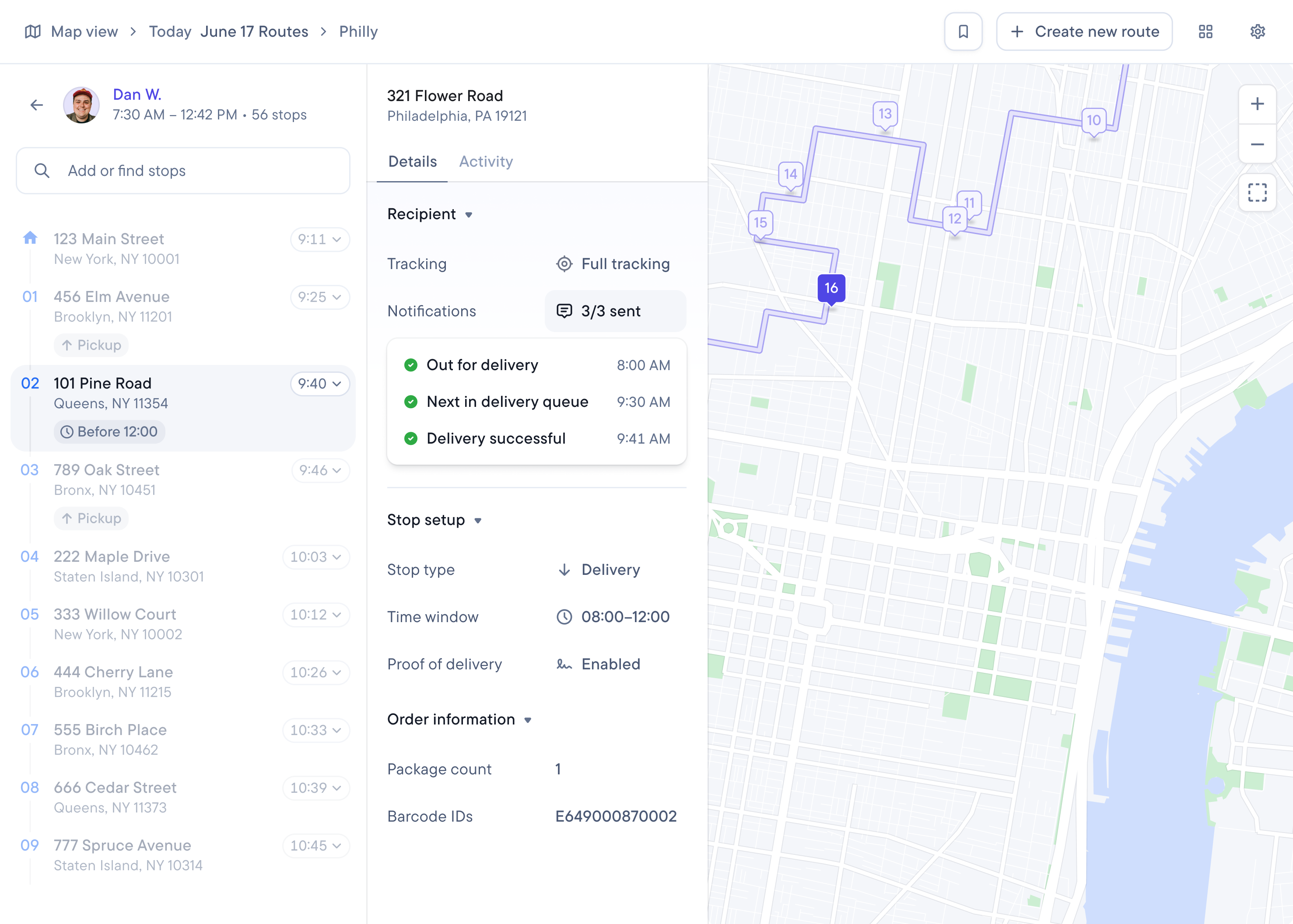
Task: Click Create new route button
Action: 1084,32
